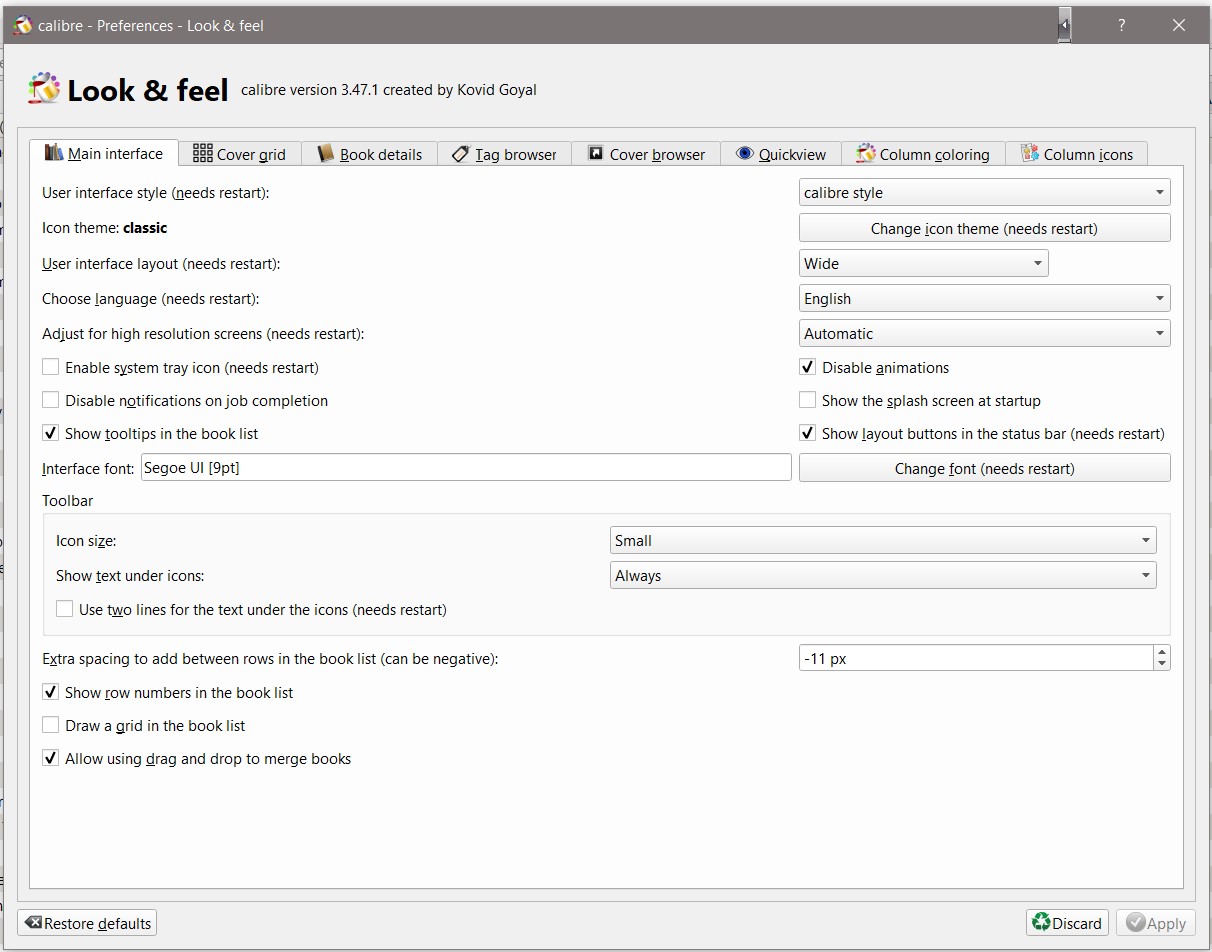Expand the high resolution screens dropdown

point(985,334)
